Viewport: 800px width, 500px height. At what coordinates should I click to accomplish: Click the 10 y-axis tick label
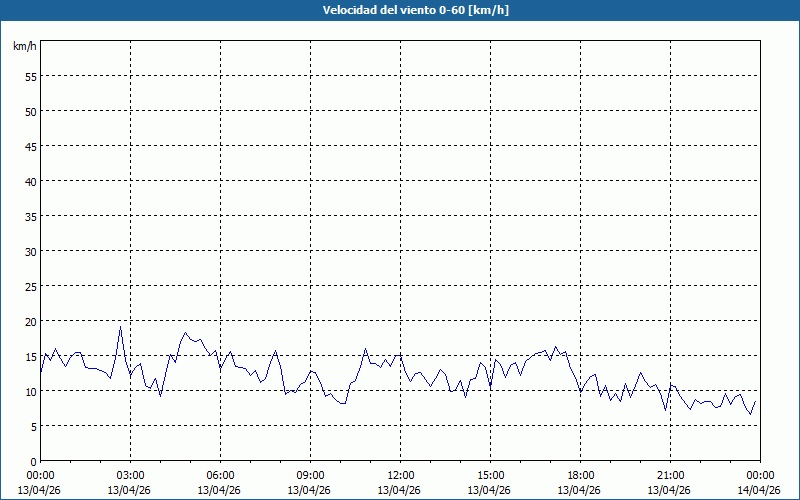[30, 391]
